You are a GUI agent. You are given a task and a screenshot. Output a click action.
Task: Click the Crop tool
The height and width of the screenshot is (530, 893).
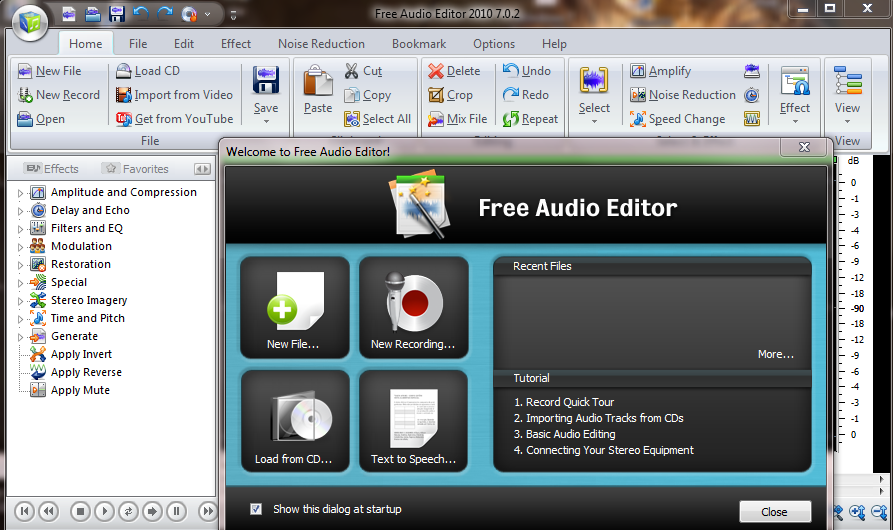pyautogui.click(x=450, y=95)
